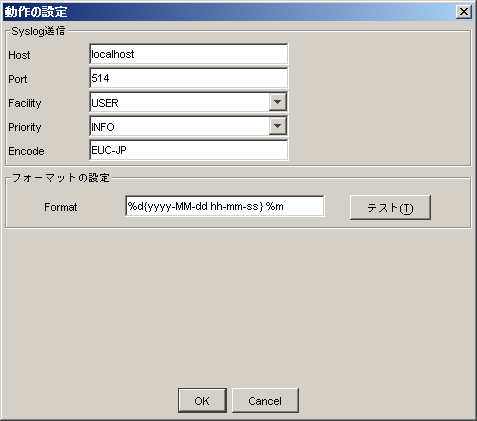Focus the Host field containing localhost
This screenshot has width=477, height=421.
(x=189, y=54)
